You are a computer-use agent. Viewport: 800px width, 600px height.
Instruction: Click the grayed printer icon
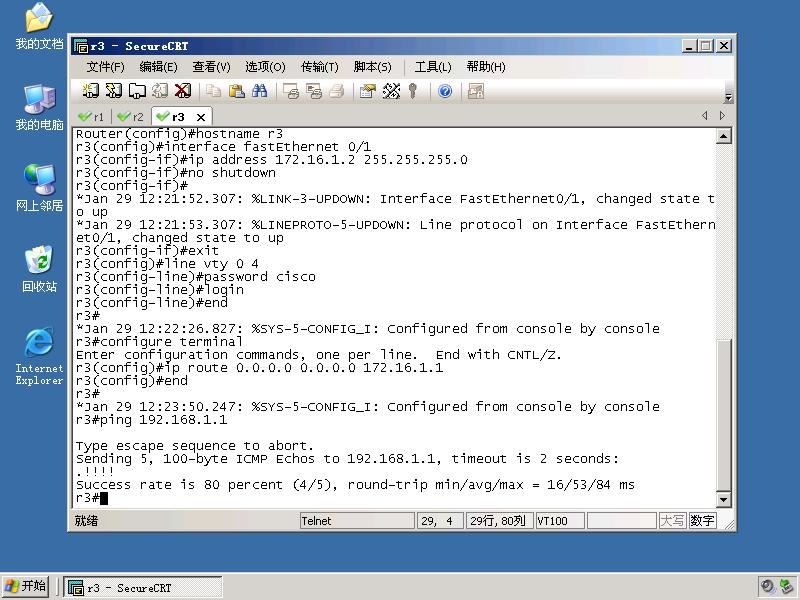tap(337, 91)
